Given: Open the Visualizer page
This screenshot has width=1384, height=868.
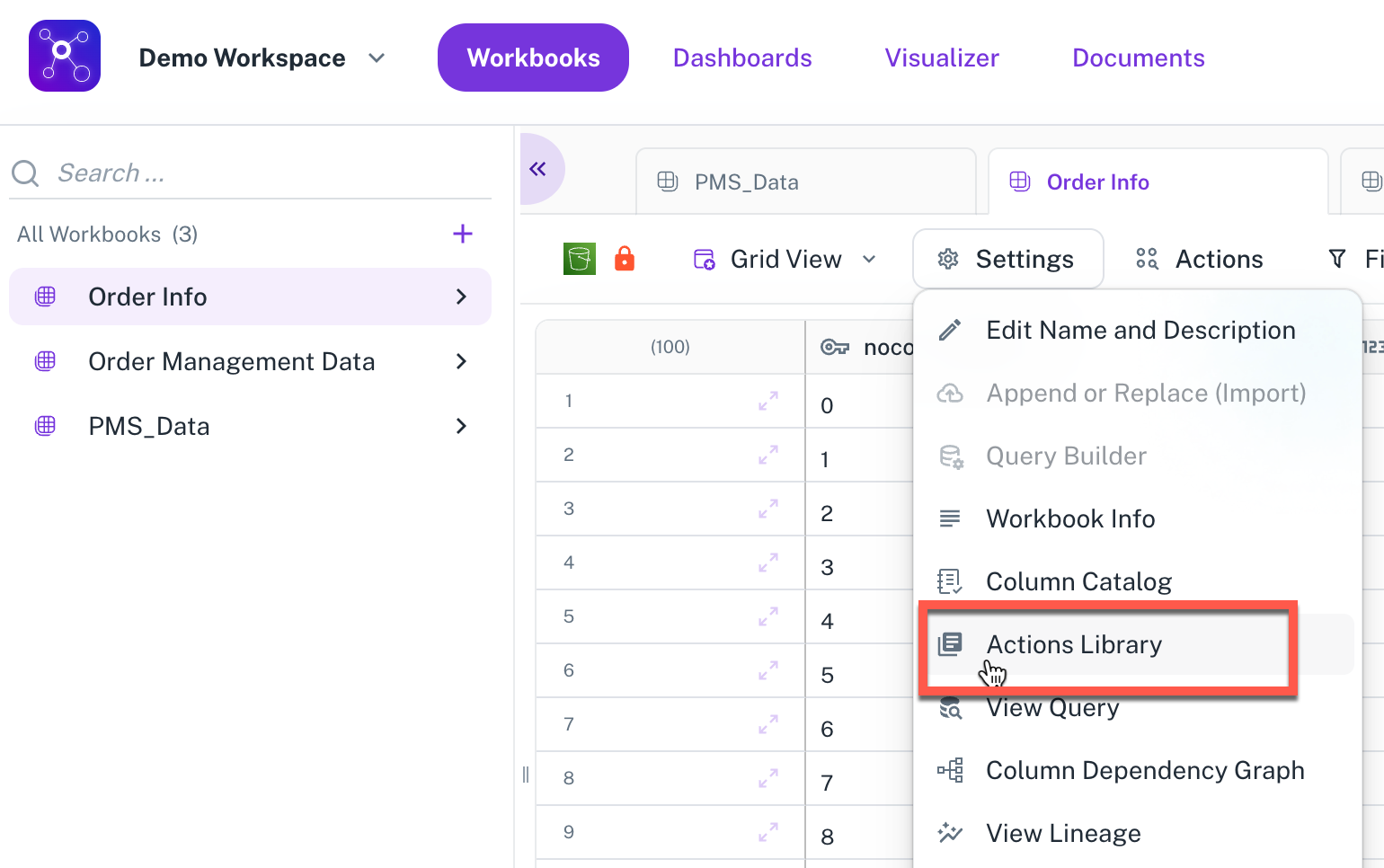Looking at the screenshot, I should [x=941, y=58].
